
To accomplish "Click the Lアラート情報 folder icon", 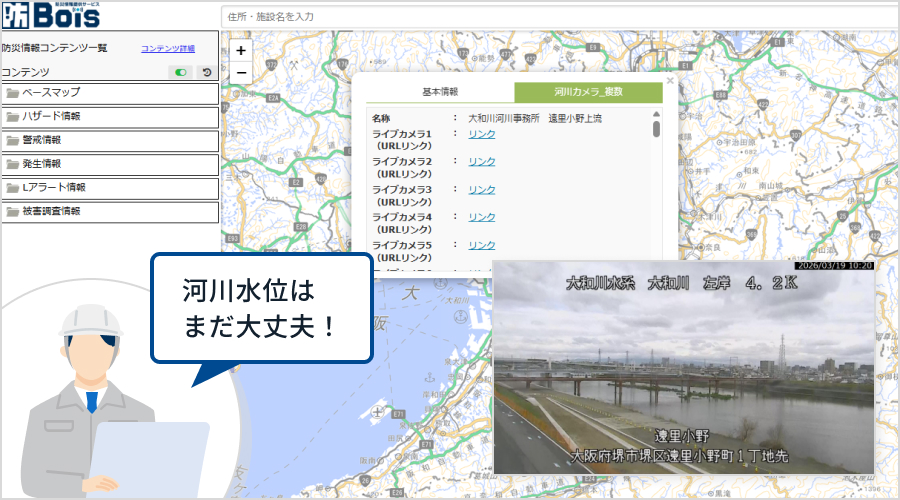I will pos(13,188).
